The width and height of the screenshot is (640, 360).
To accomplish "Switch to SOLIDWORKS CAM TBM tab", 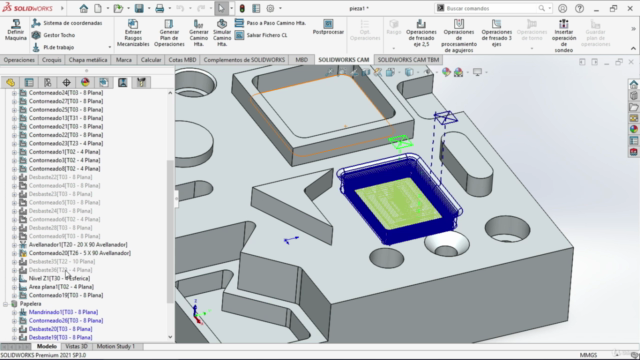I will pos(408,60).
